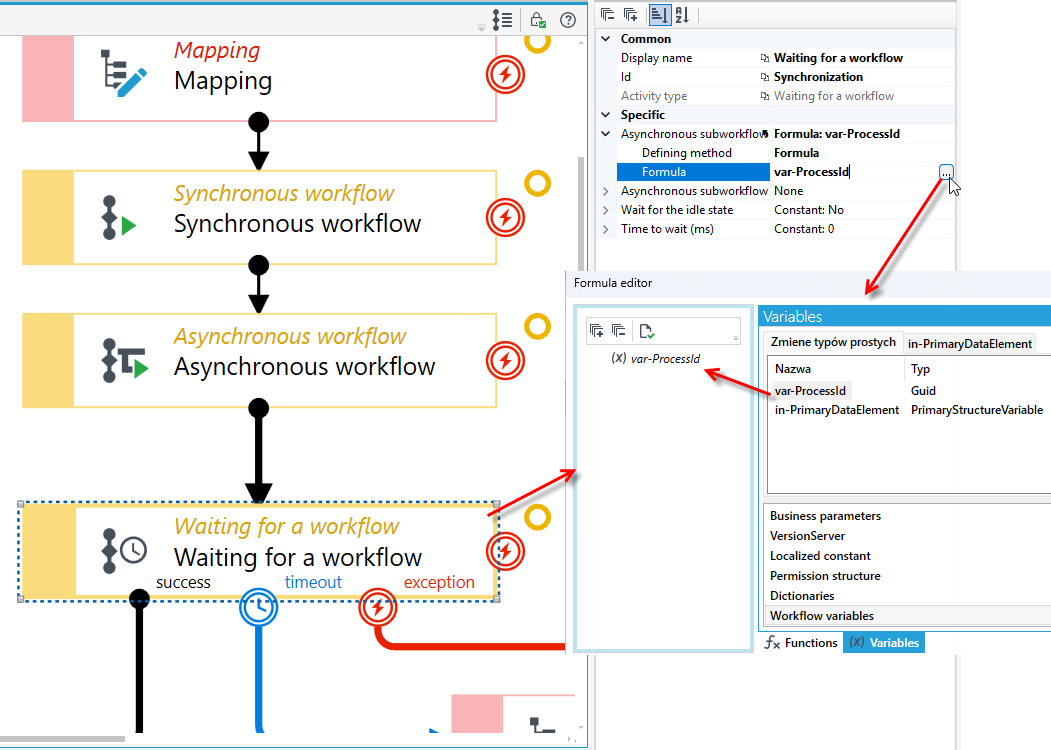Click collapse-all icon in Formula editor toolbar
Image resolution: width=1051 pixels, height=750 pixels.
[x=619, y=330]
